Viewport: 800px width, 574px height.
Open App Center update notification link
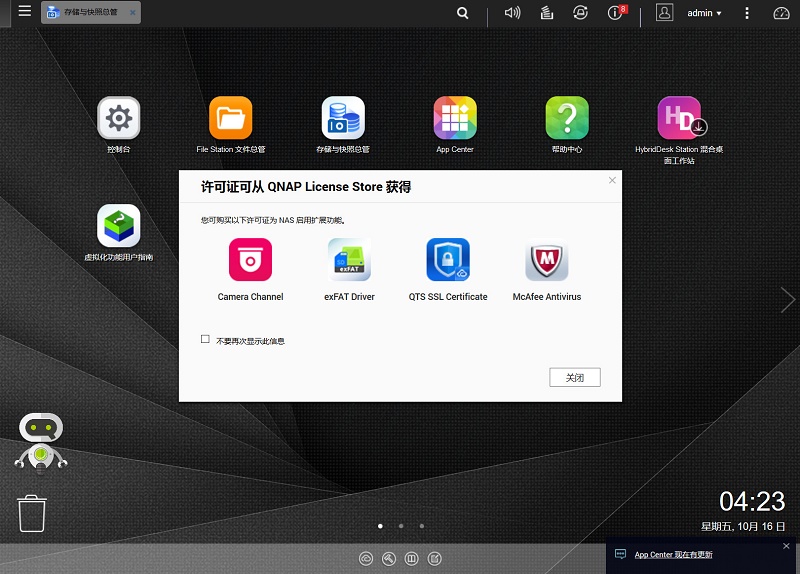click(x=673, y=554)
